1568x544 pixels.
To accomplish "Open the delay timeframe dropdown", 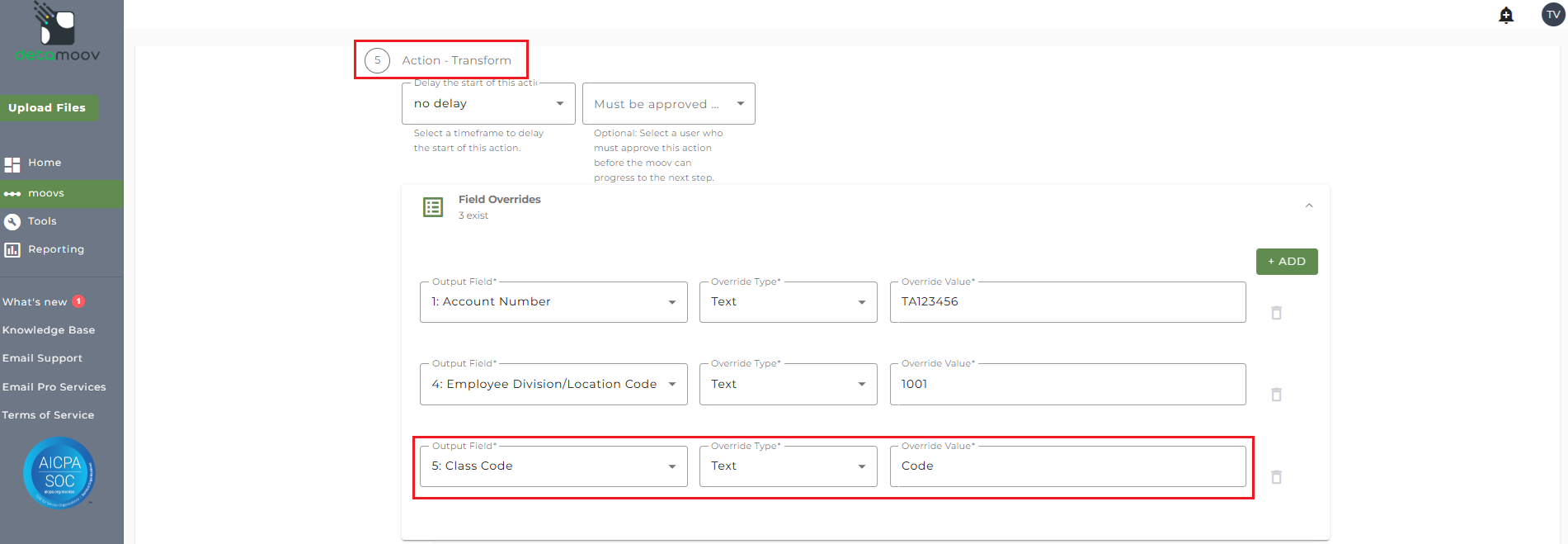I will (x=488, y=104).
